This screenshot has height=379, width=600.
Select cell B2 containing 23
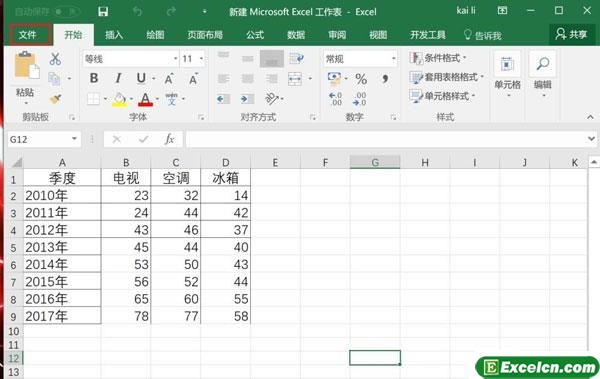(x=126, y=195)
